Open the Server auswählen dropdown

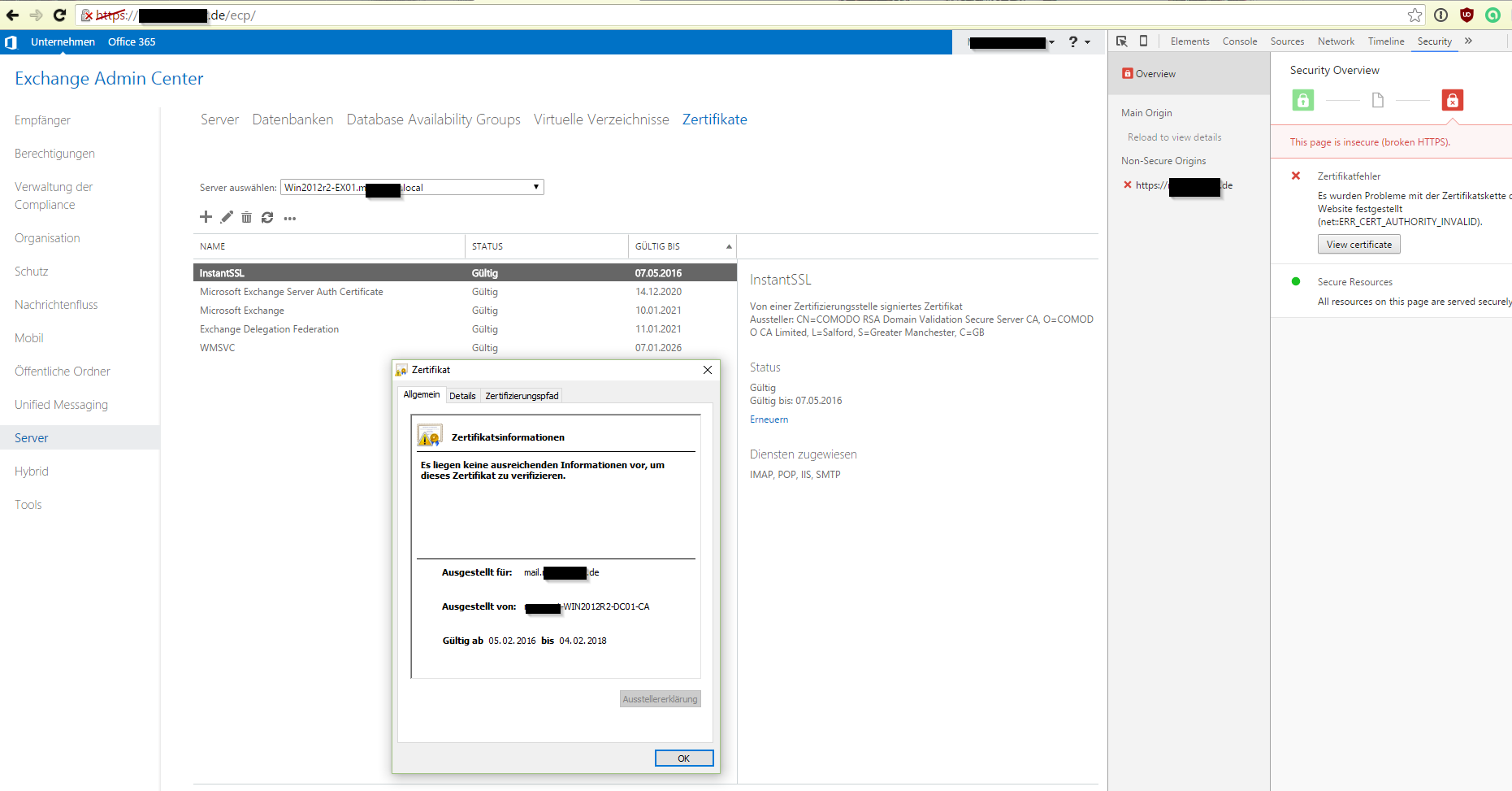click(x=412, y=188)
